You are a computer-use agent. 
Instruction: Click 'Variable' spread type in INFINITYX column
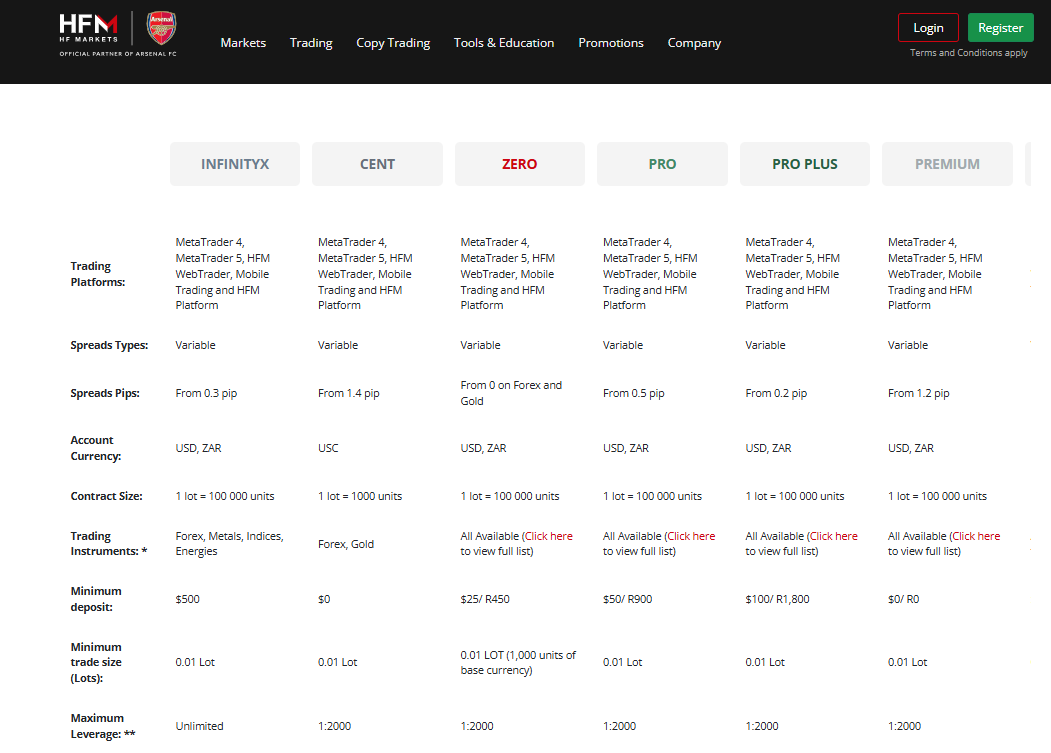pyautogui.click(x=196, y=345)
